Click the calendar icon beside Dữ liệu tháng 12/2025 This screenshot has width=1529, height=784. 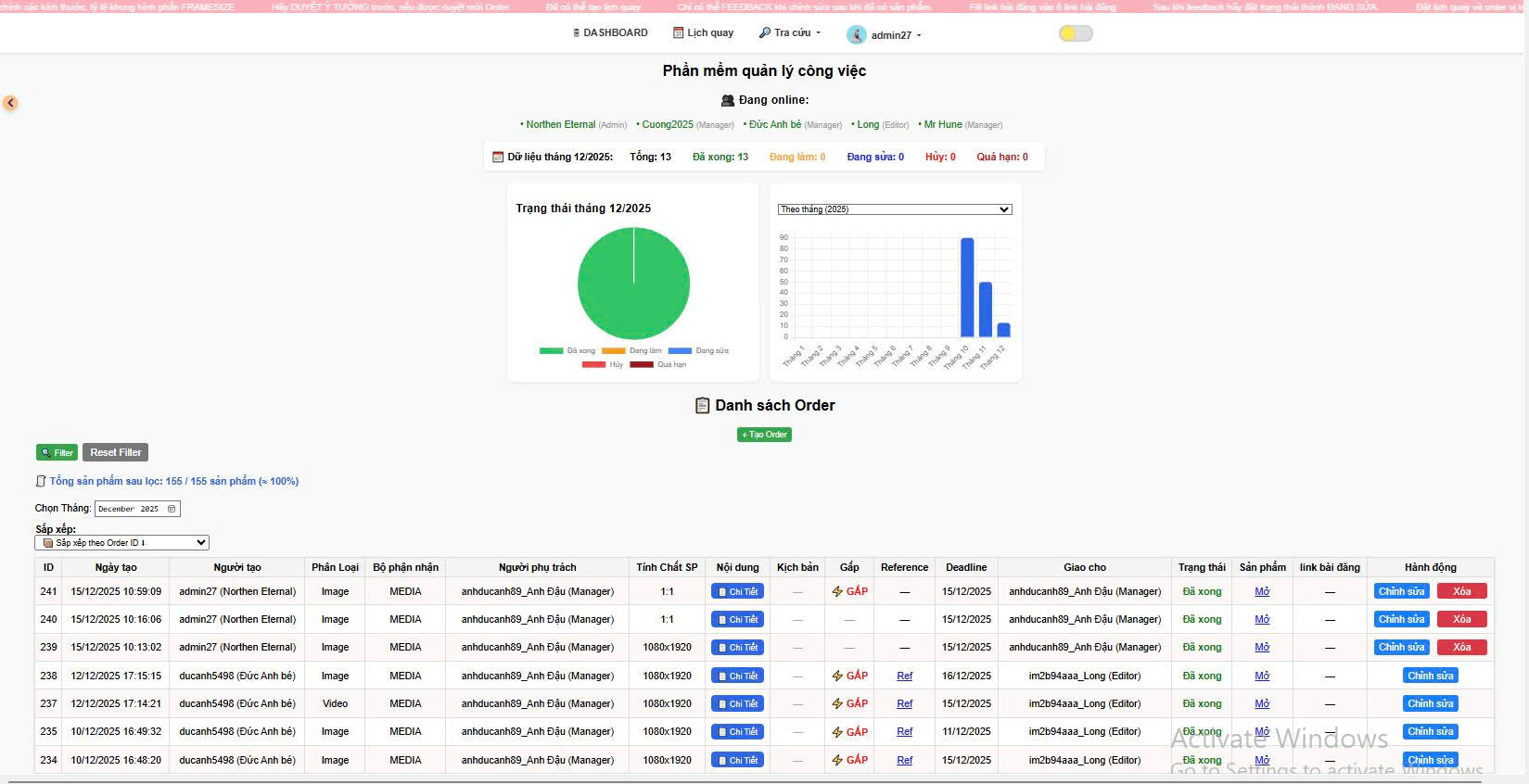[498, 157]
